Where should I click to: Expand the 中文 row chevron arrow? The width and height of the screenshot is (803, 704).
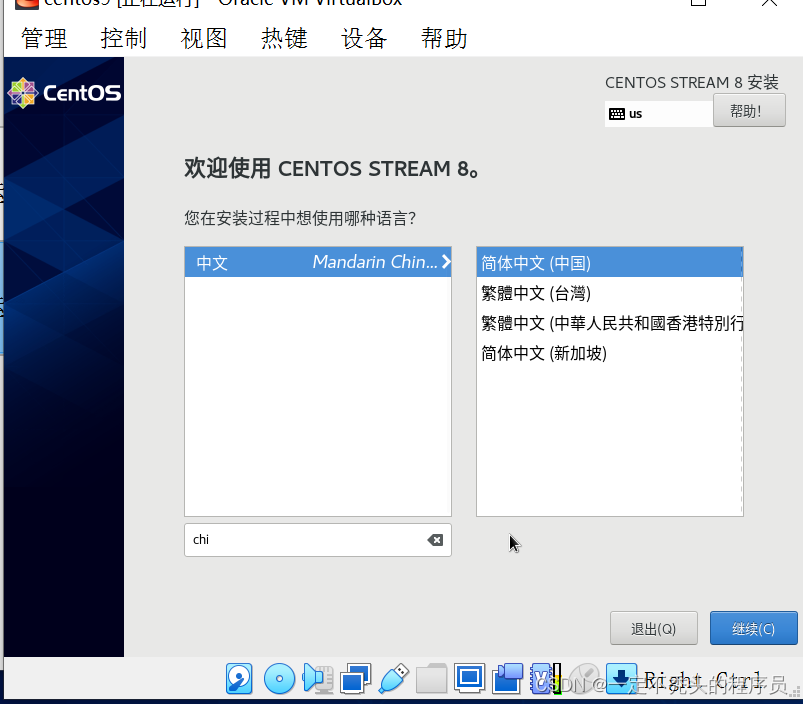[x=446, y=262]
